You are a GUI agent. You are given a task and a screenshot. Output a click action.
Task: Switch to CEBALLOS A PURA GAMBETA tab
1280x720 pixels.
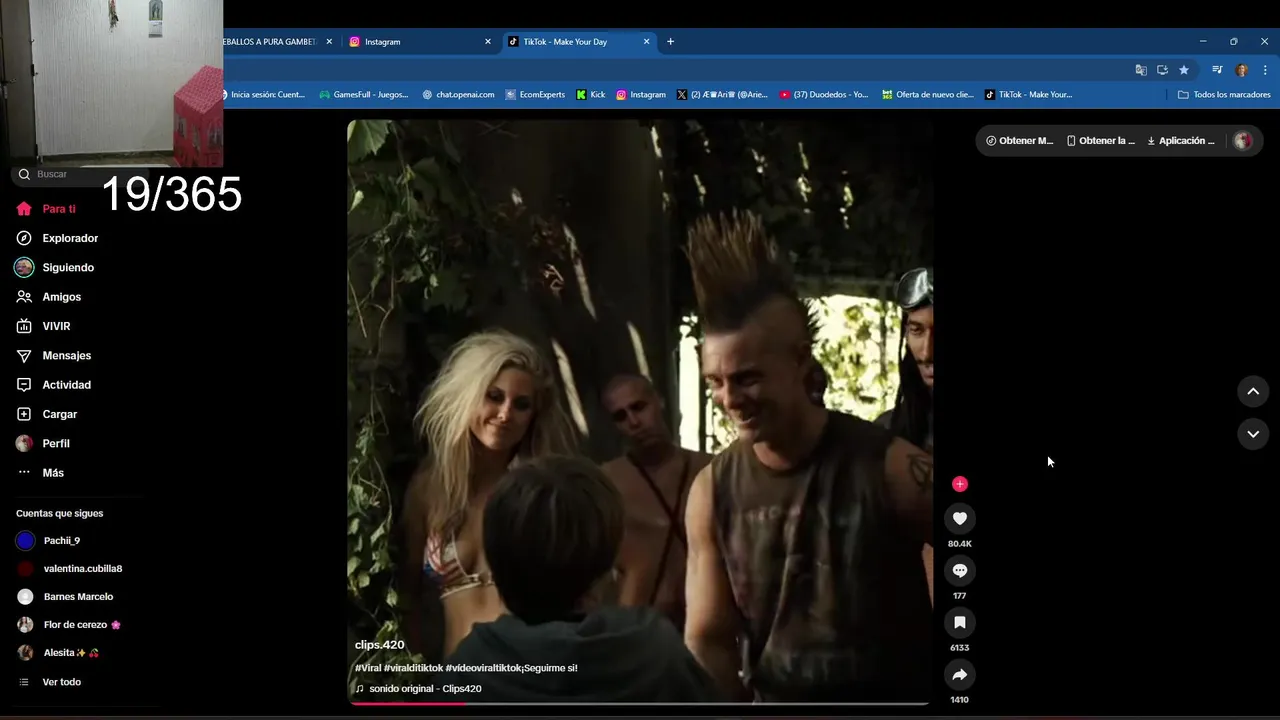pyautogui.click(x=270, y=42)
